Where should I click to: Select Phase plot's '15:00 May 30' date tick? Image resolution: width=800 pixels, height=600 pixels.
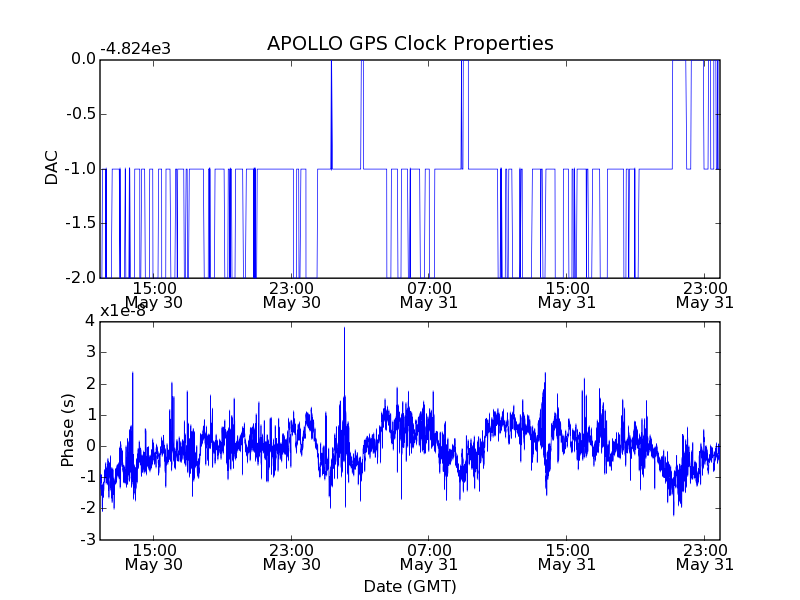154,557
